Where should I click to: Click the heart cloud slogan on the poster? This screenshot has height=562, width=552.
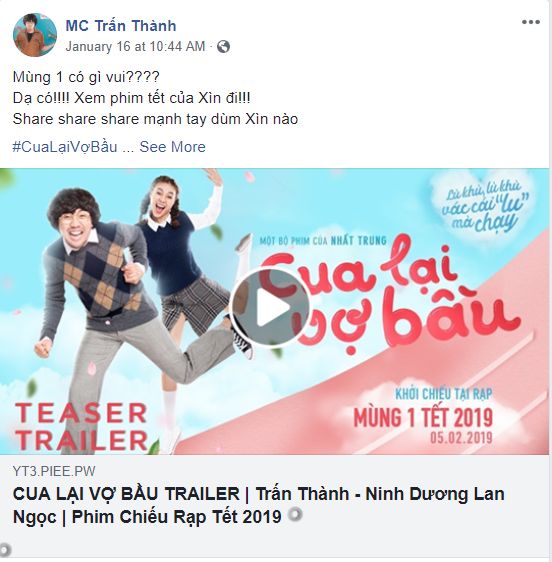click(484, 207)
